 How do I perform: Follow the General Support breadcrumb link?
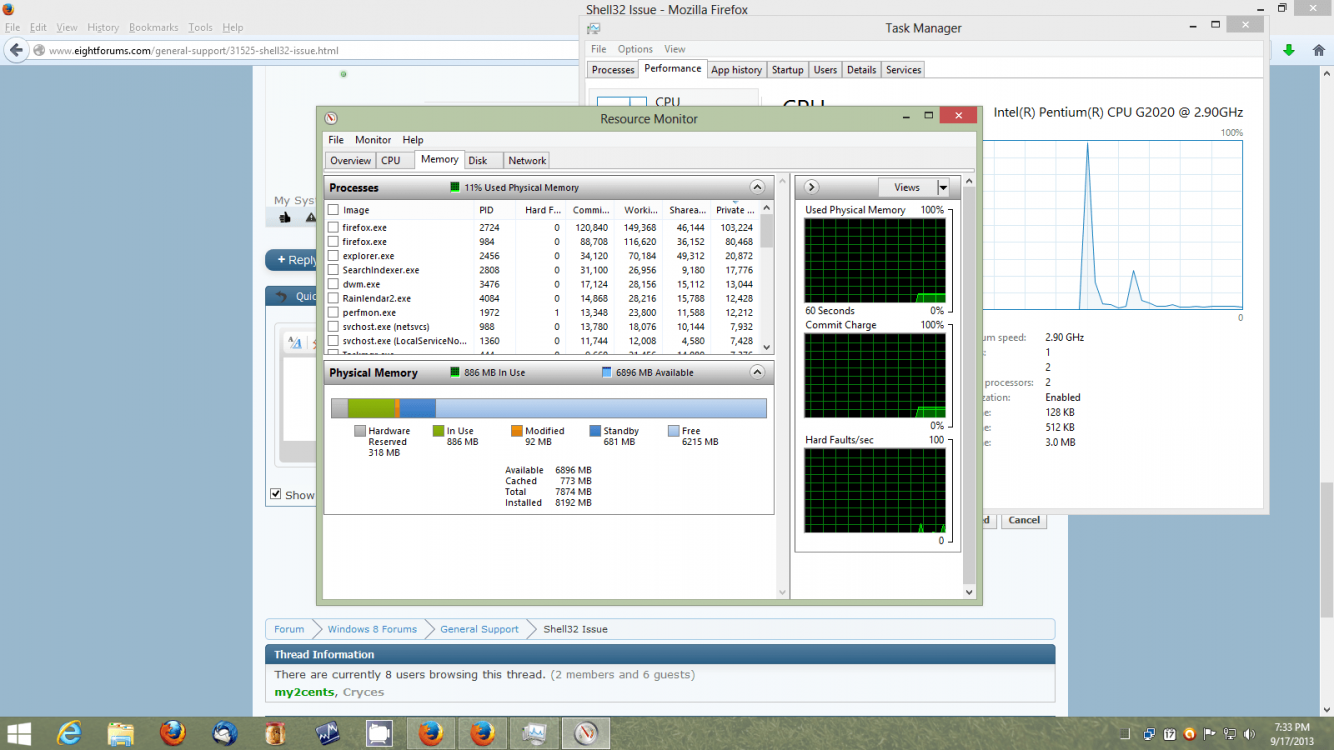(479, 629)
